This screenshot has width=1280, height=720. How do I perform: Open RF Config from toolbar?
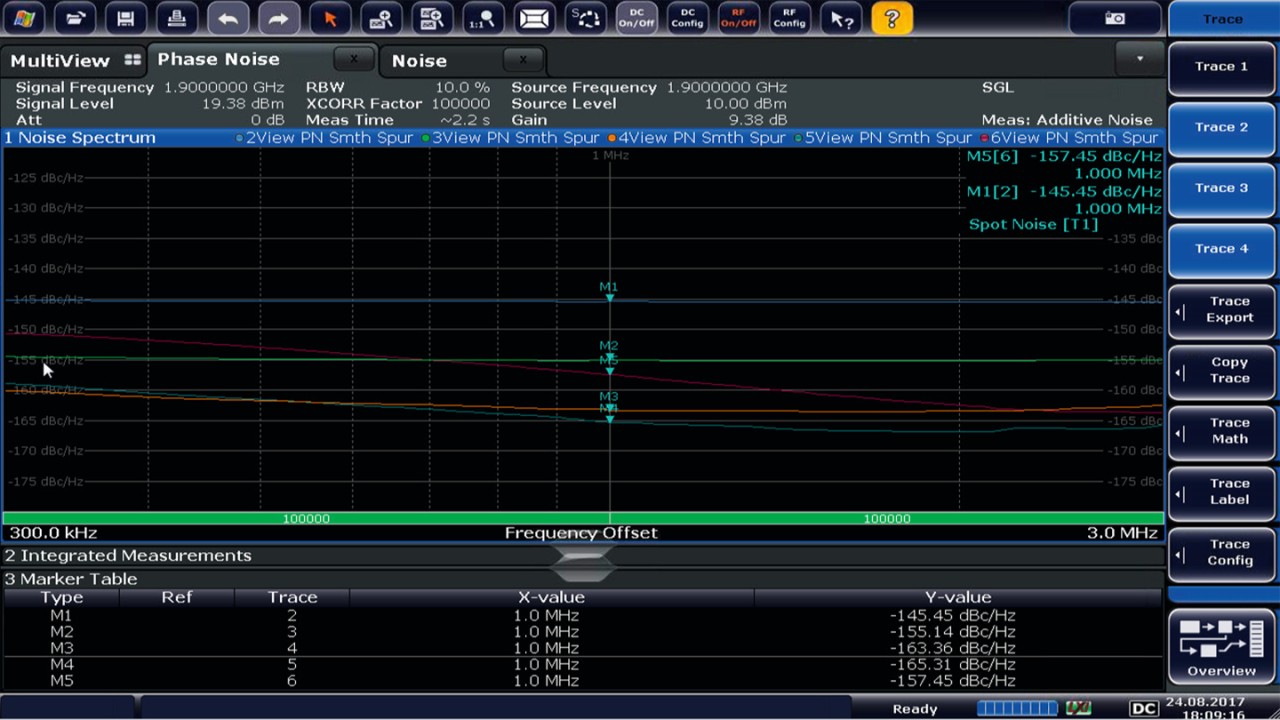789,18
